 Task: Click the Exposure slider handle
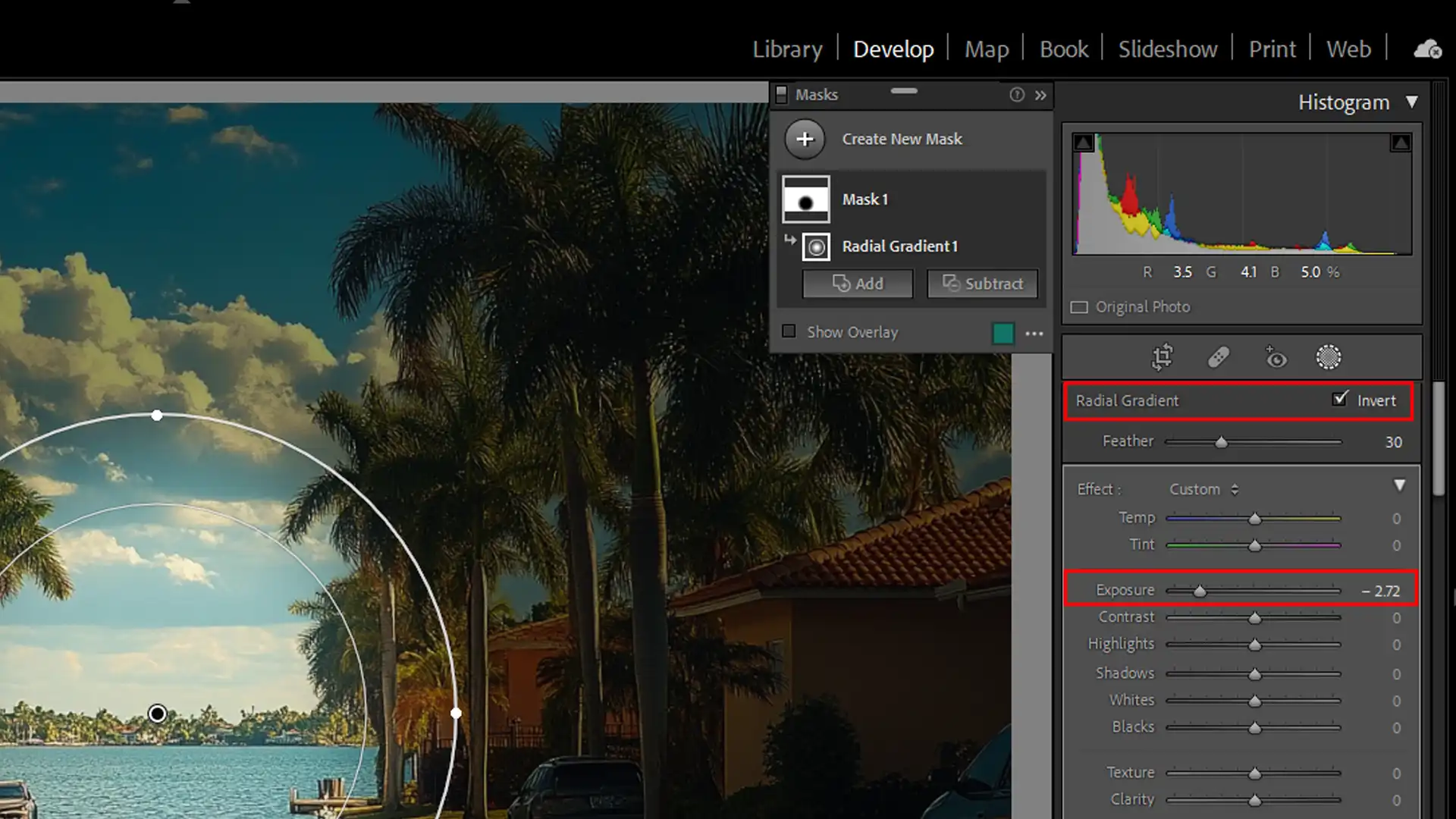coord(1200,591)
